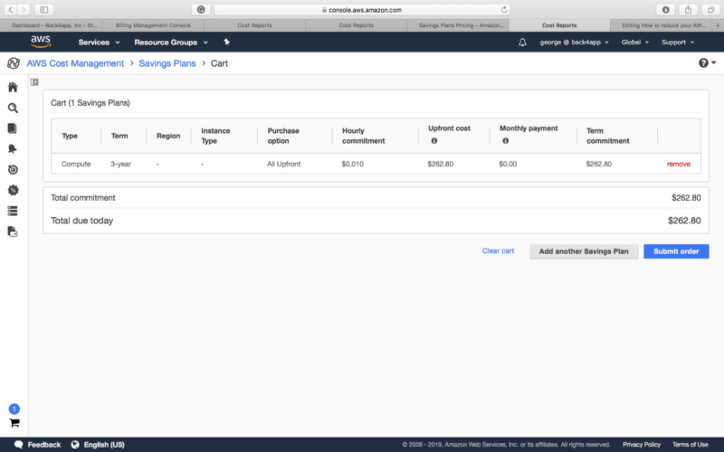Add a new Safari tab
Image resolution: width=724 pixels, height=452 pixels.
click(x=718, y=25)
